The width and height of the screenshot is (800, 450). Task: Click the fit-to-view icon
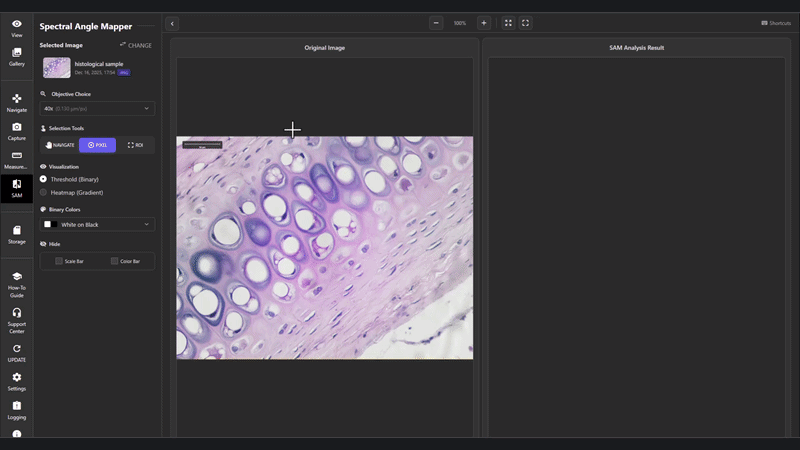[x=508, y=23]
